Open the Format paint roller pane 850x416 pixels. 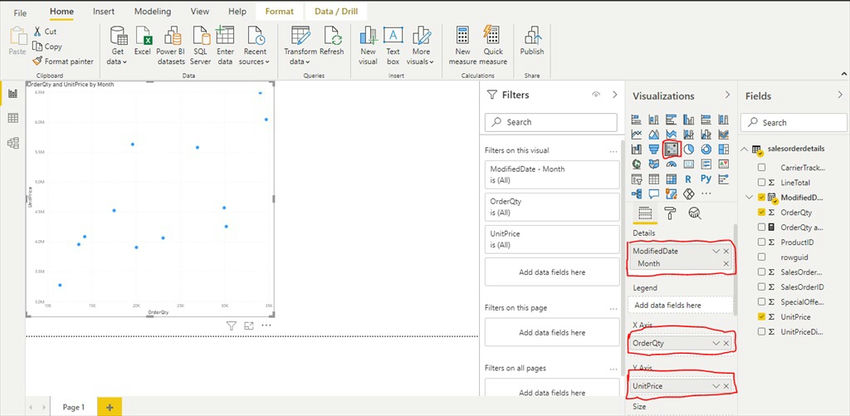tap(670, 213)
